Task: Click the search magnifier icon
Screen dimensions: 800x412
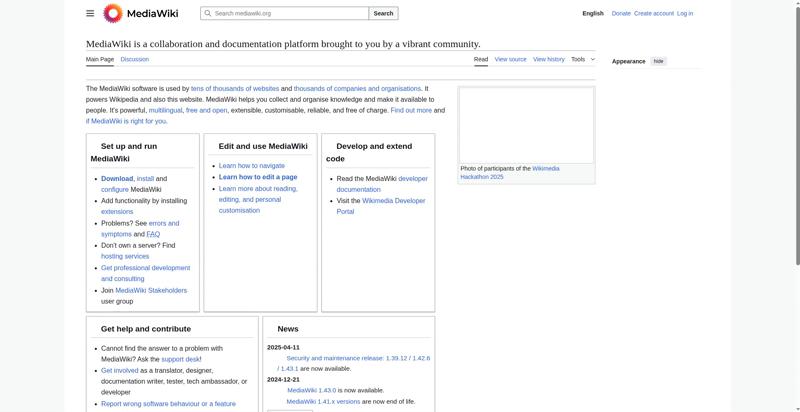Action: [208, 13]
